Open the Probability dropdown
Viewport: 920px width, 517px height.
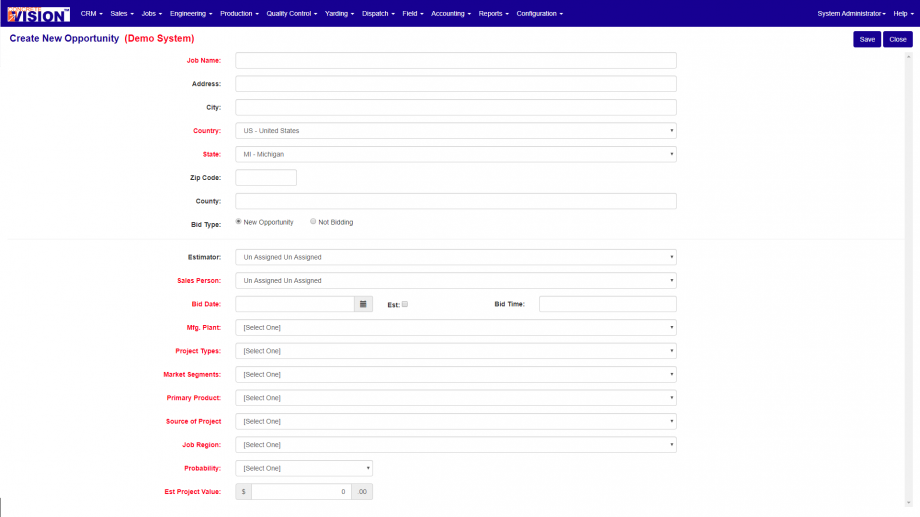click(x=304, y=468)
